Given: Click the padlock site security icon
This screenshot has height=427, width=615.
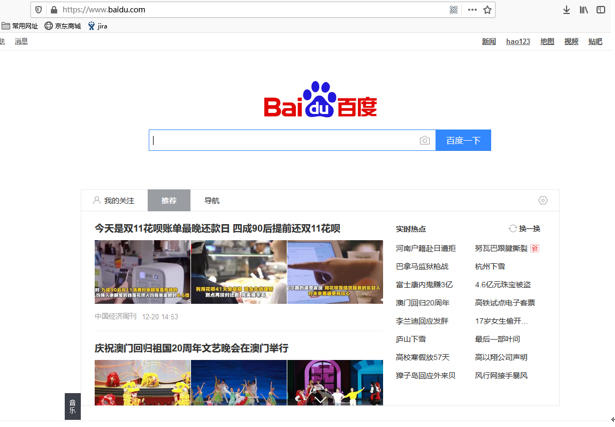Looking at the screenshot, I should pyautogui.click(x=54, y=10).
